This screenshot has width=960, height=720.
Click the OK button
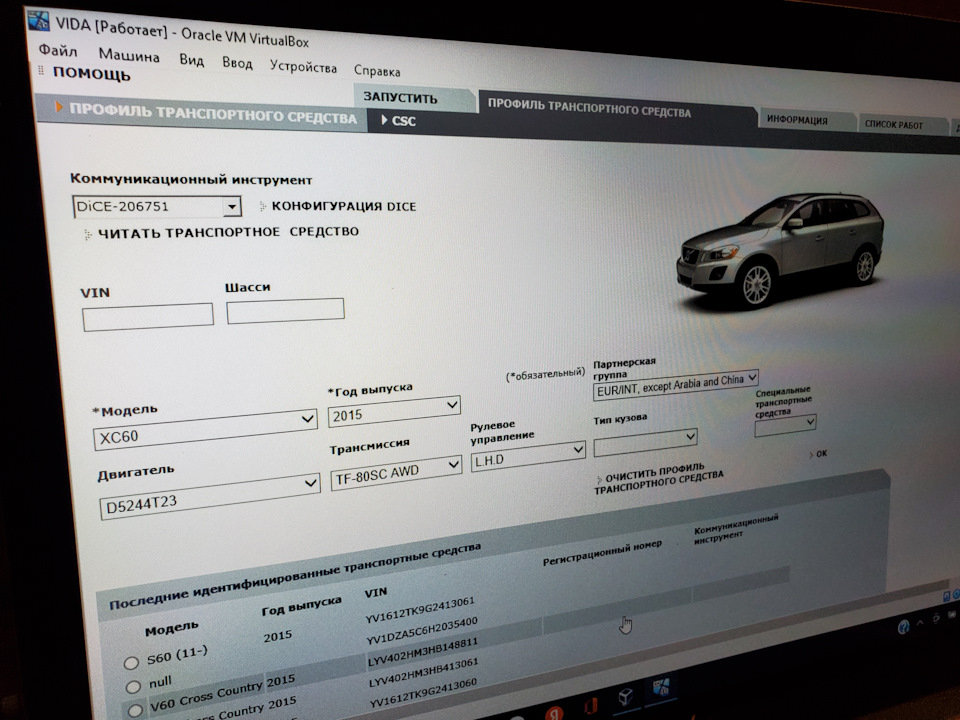pyautogui.click(x=822, y=454)
